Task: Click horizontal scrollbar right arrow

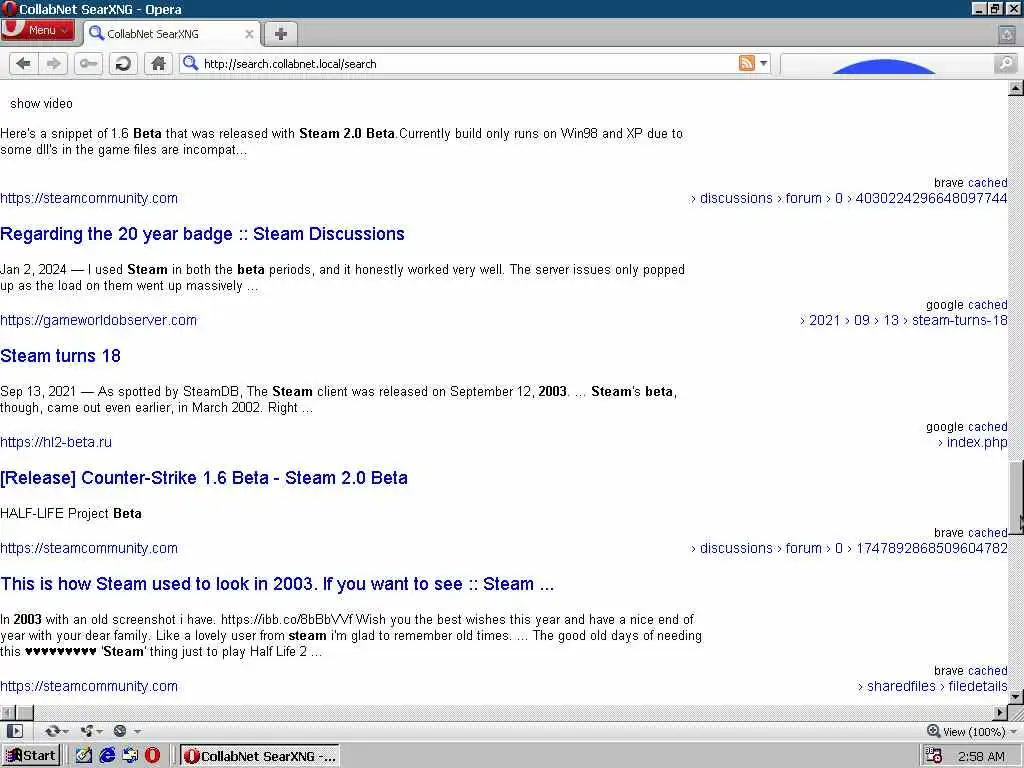Action: 1000,712
